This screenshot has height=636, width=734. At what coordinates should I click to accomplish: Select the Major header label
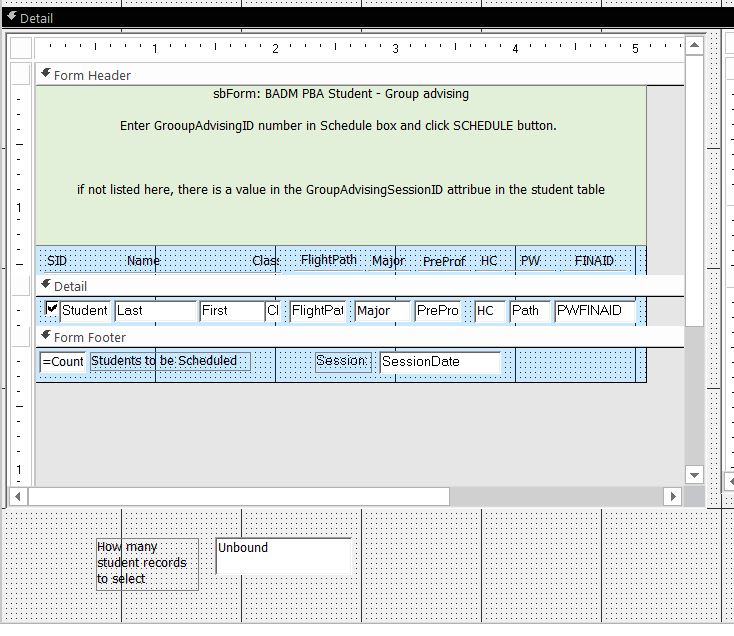(x=389, y=261)
